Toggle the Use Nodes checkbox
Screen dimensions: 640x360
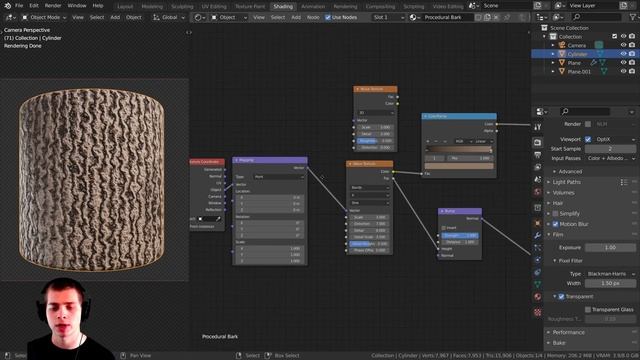(x=328, y=18)
